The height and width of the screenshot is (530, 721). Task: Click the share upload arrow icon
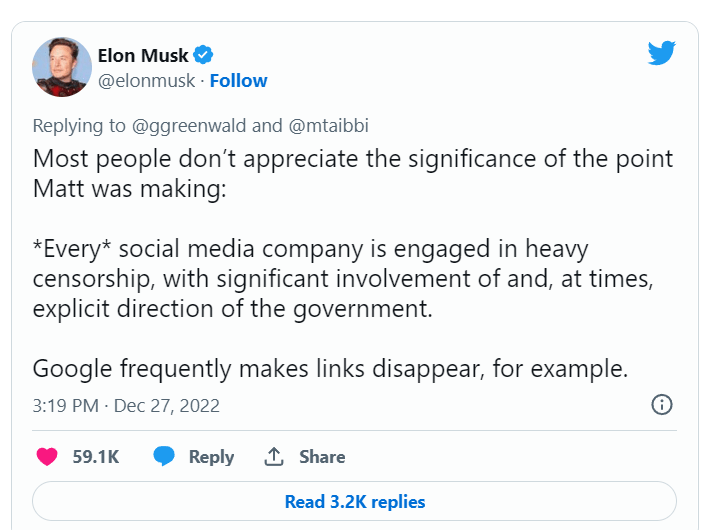(x=274, y=457)
